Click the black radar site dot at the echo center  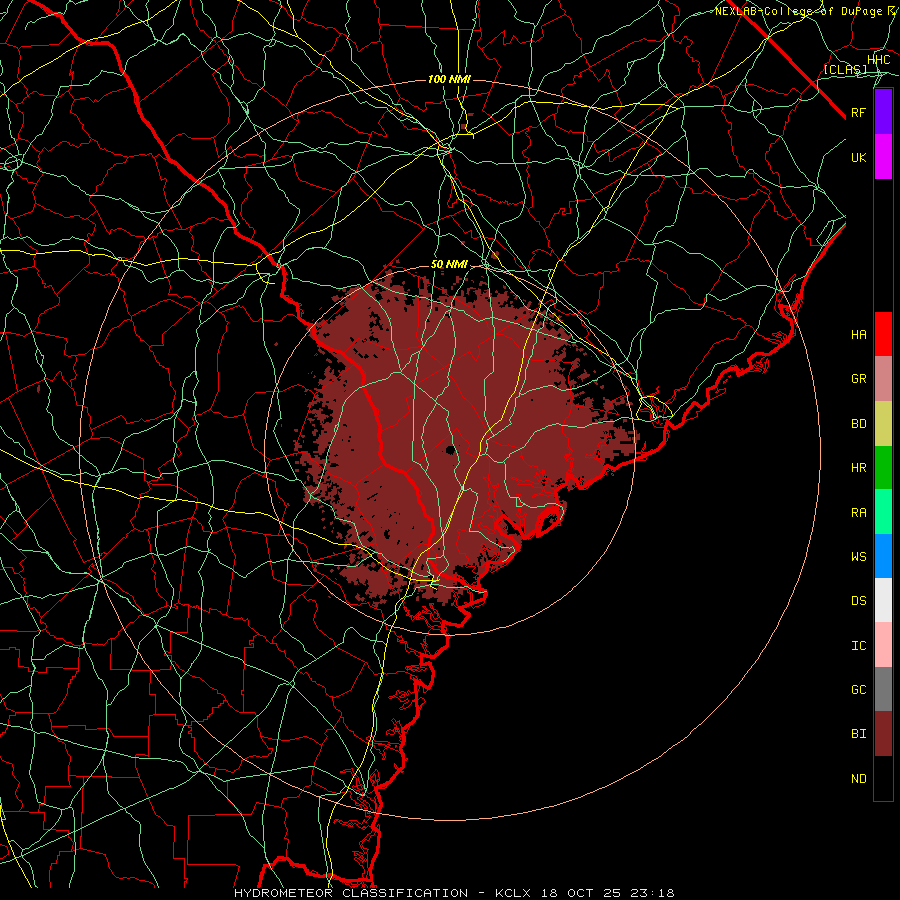click(451, 449)
